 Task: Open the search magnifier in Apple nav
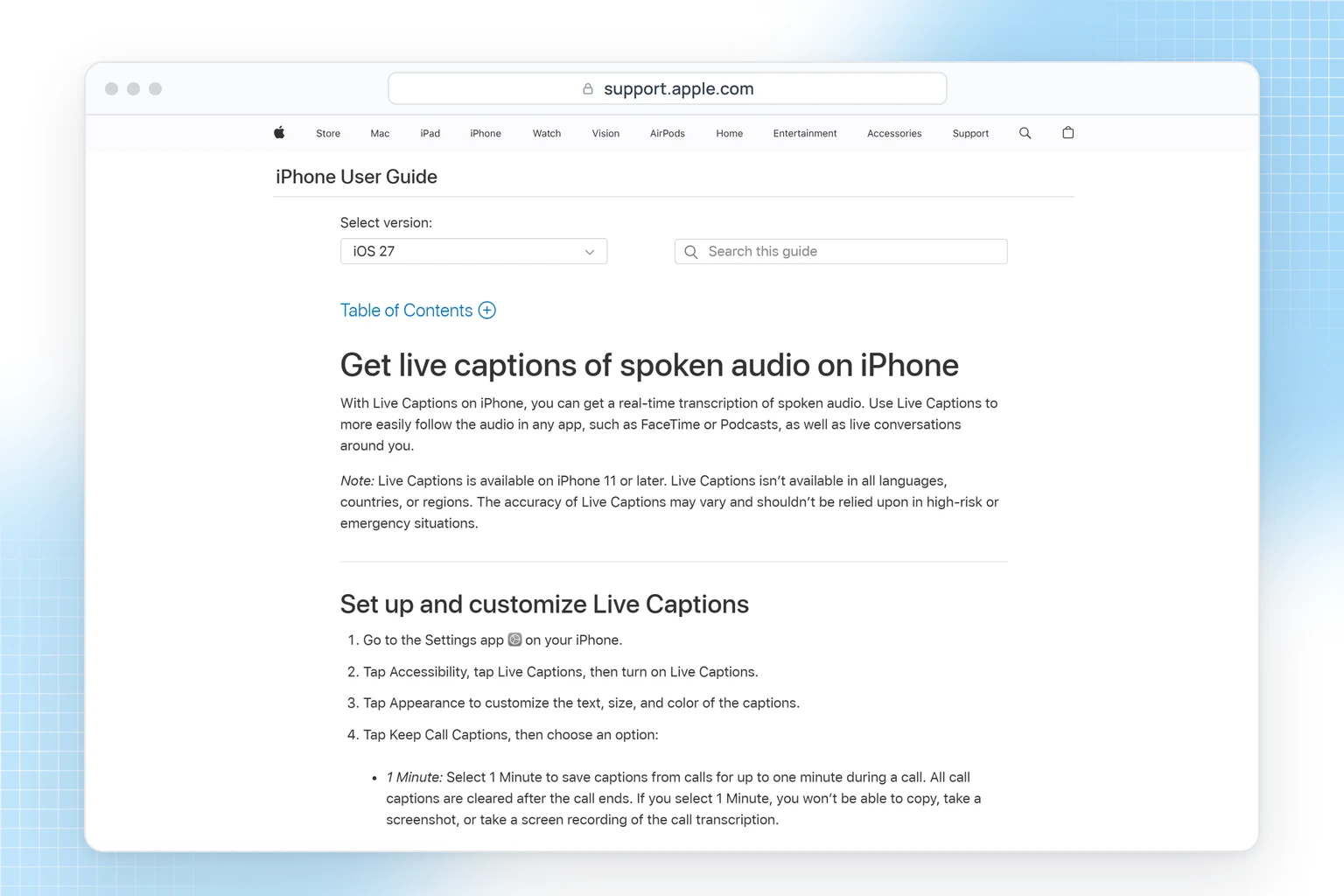tap(1025, 133)
